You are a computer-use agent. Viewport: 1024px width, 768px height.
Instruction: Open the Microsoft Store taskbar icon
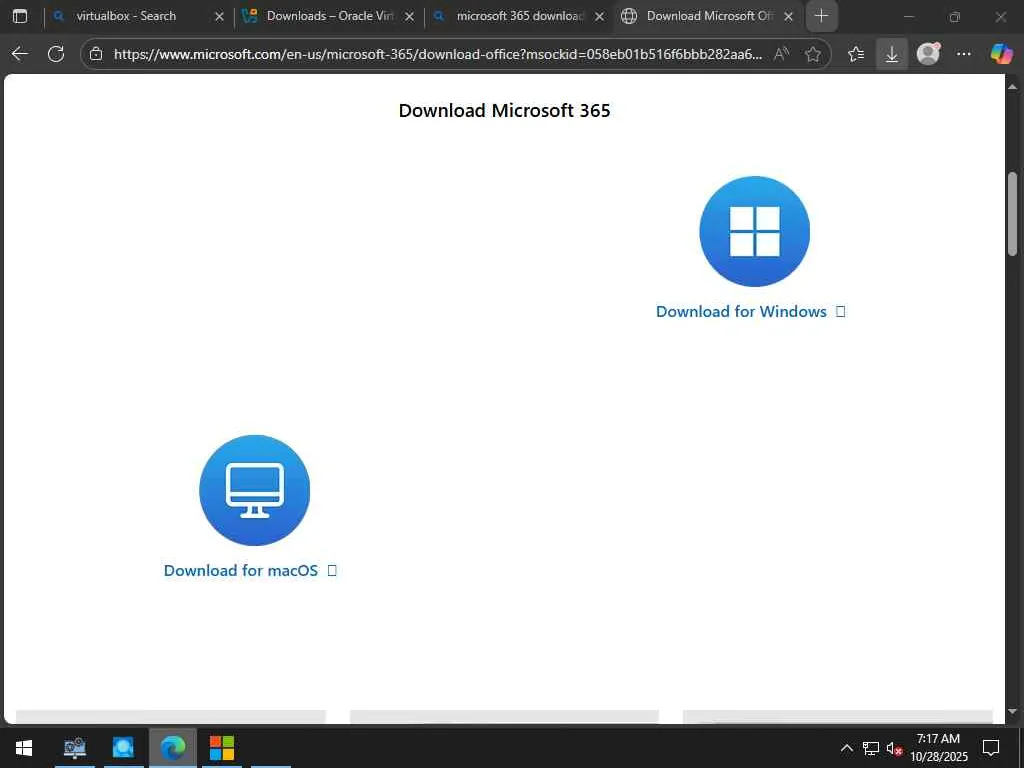click(222, 748)
